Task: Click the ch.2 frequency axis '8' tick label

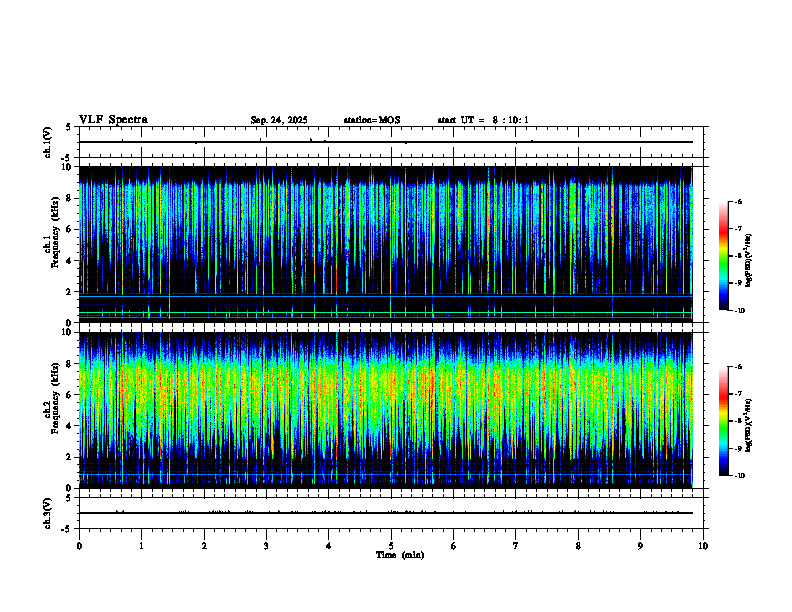Action: pos(71,364)
